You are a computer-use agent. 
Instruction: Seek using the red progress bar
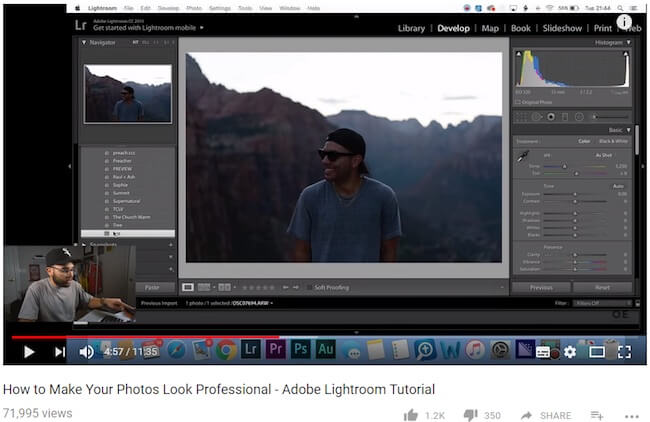[x=145, y=337]
